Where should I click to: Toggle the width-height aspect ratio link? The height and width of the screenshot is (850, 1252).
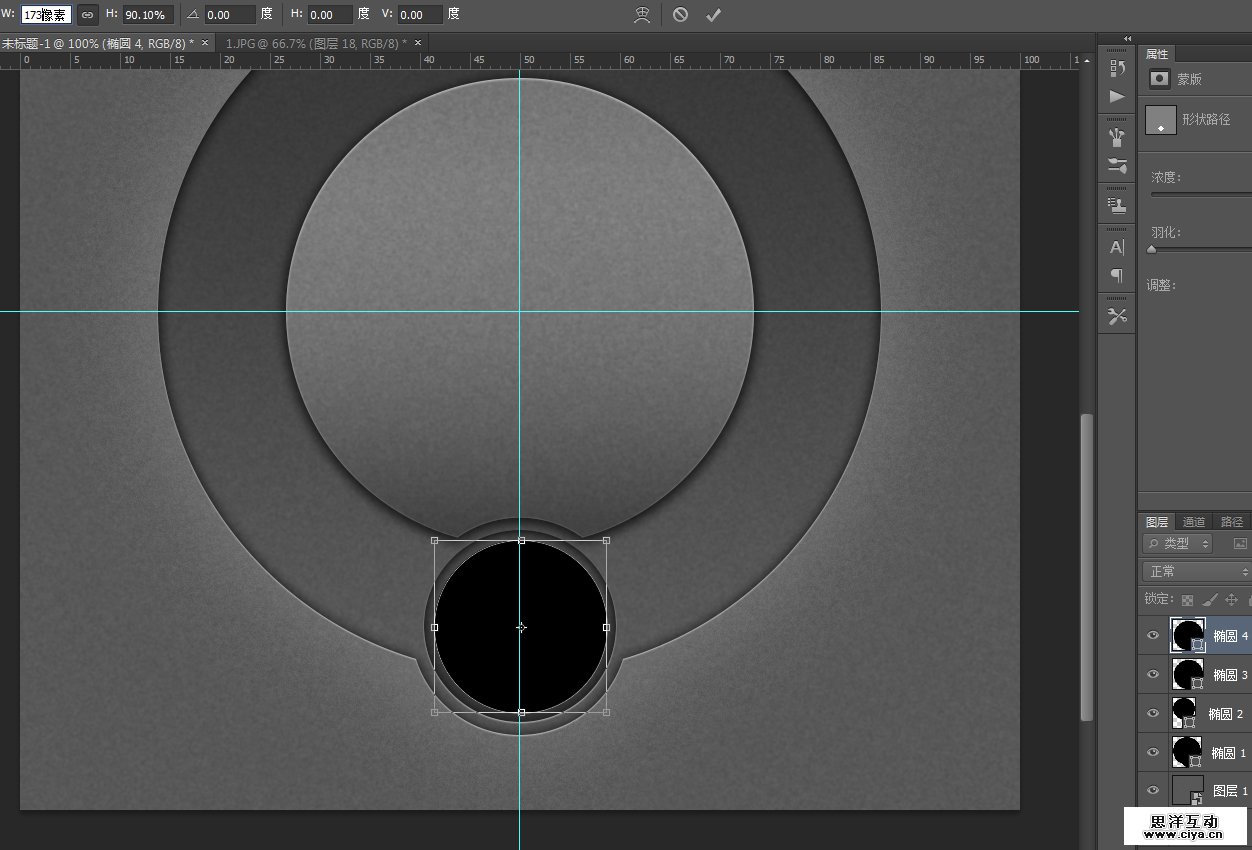pyautogui.click(x=88, y=15)
